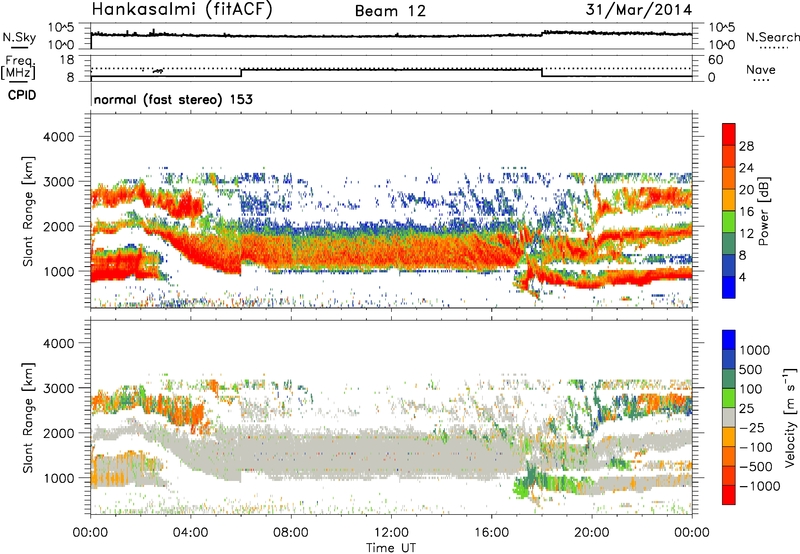Screen dimensions: 800x554
Task: Click the Nave legend label
Action: pyautogui.click(x=761, y=69)
